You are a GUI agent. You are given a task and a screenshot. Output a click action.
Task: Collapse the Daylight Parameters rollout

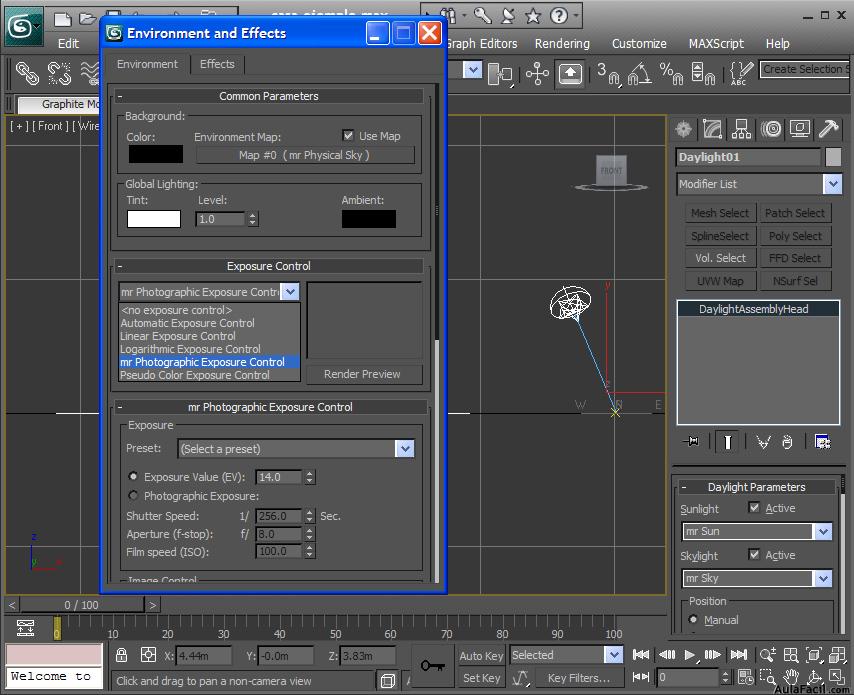(756, 486)
